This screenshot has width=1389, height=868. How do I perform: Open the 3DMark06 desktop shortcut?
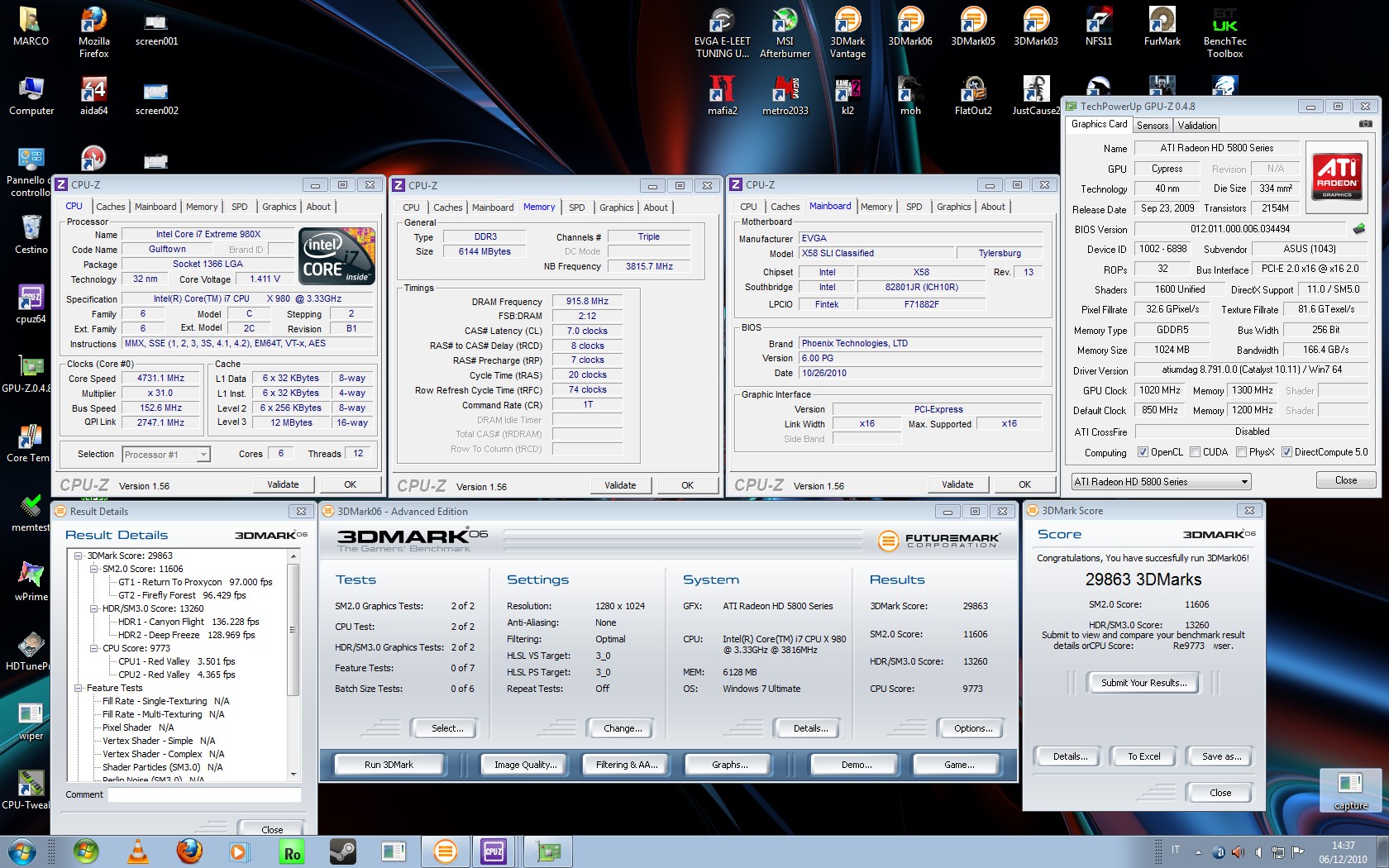[x=910, y=27]
